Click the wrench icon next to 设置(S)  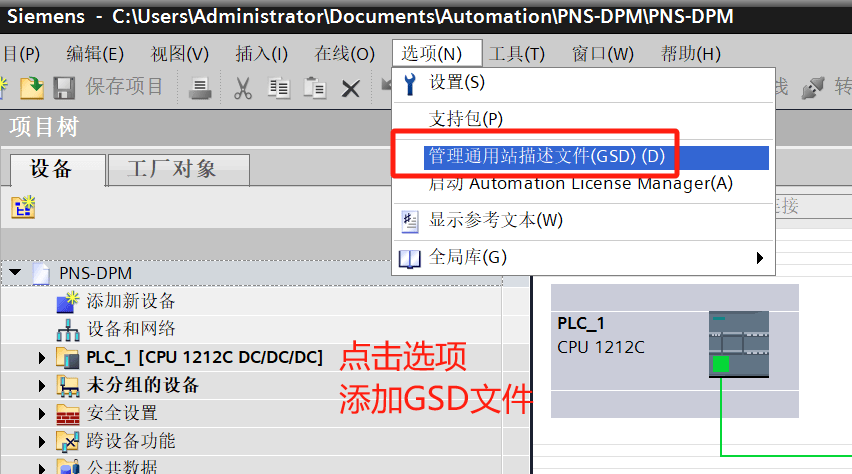410,84
